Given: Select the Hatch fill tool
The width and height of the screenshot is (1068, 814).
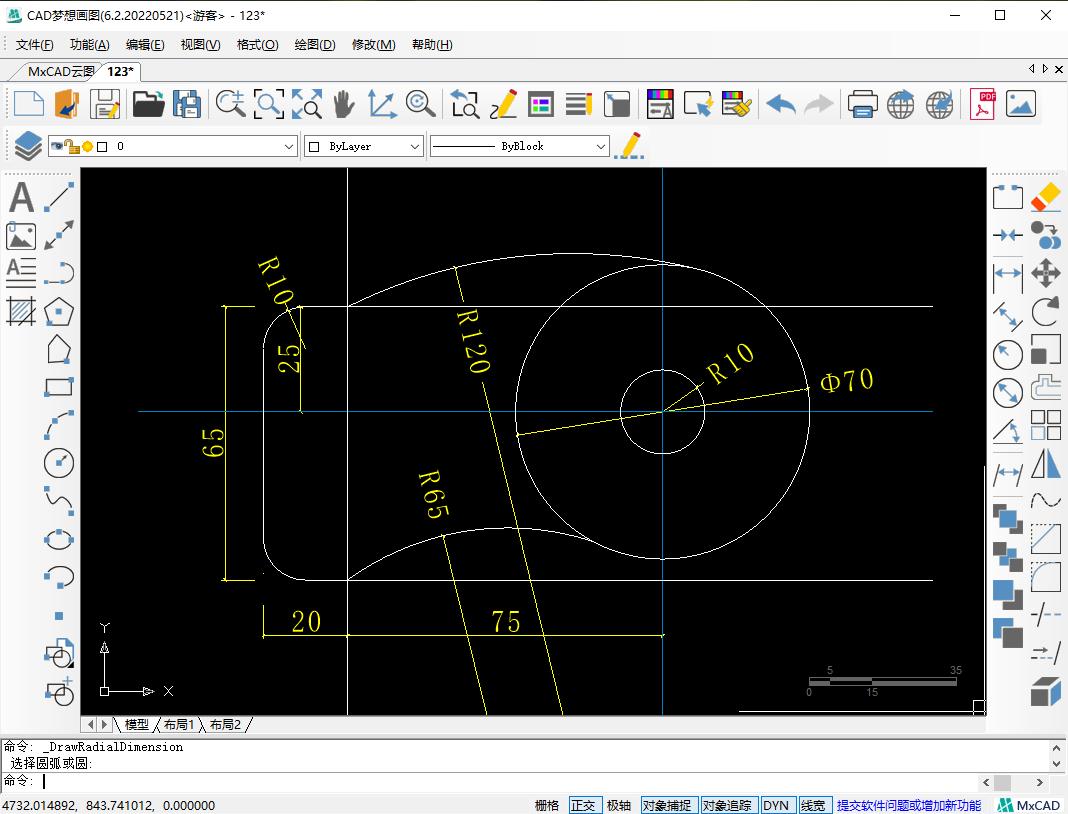Looking at the screenshot, I should [x=21, y=312].
